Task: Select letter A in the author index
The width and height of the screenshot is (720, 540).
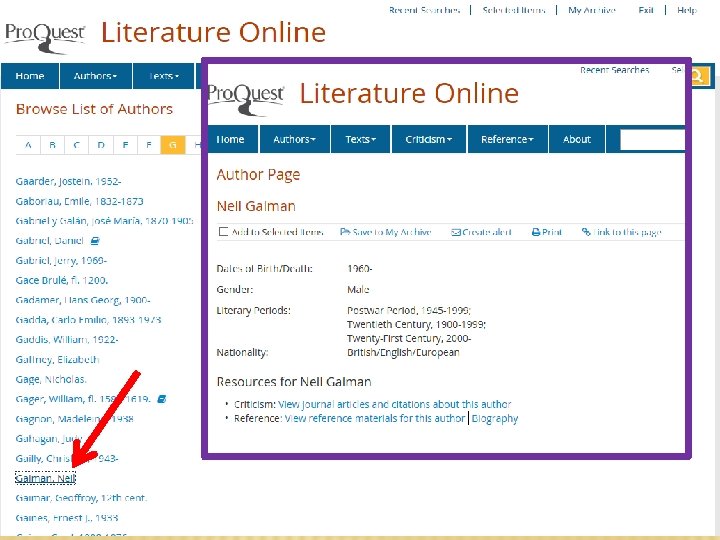Action: 28,145
